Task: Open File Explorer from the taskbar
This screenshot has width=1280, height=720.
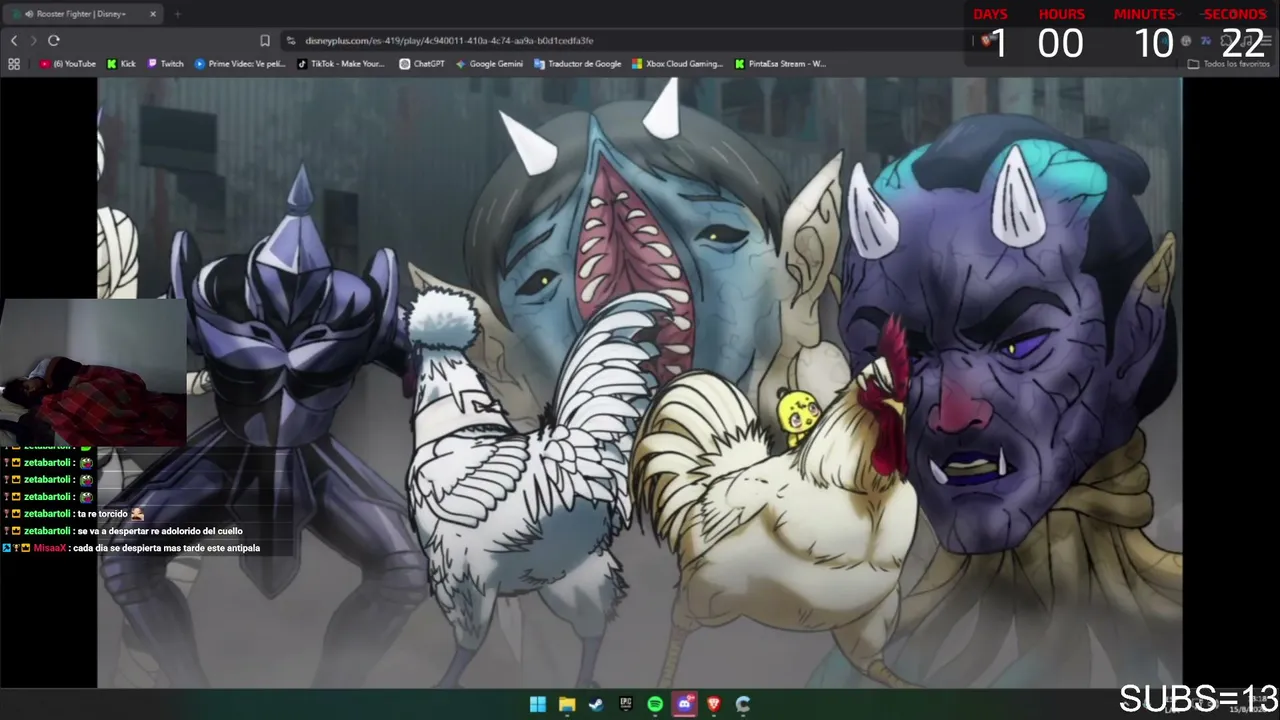Action: 567,704
